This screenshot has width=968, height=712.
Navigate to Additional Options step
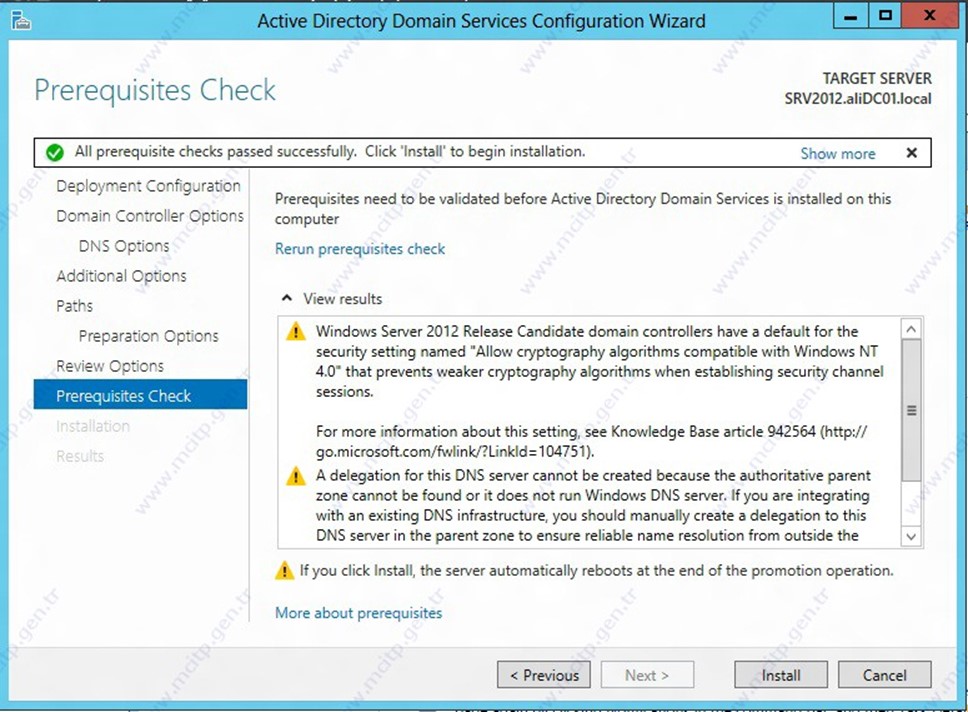tap(122, 276)
